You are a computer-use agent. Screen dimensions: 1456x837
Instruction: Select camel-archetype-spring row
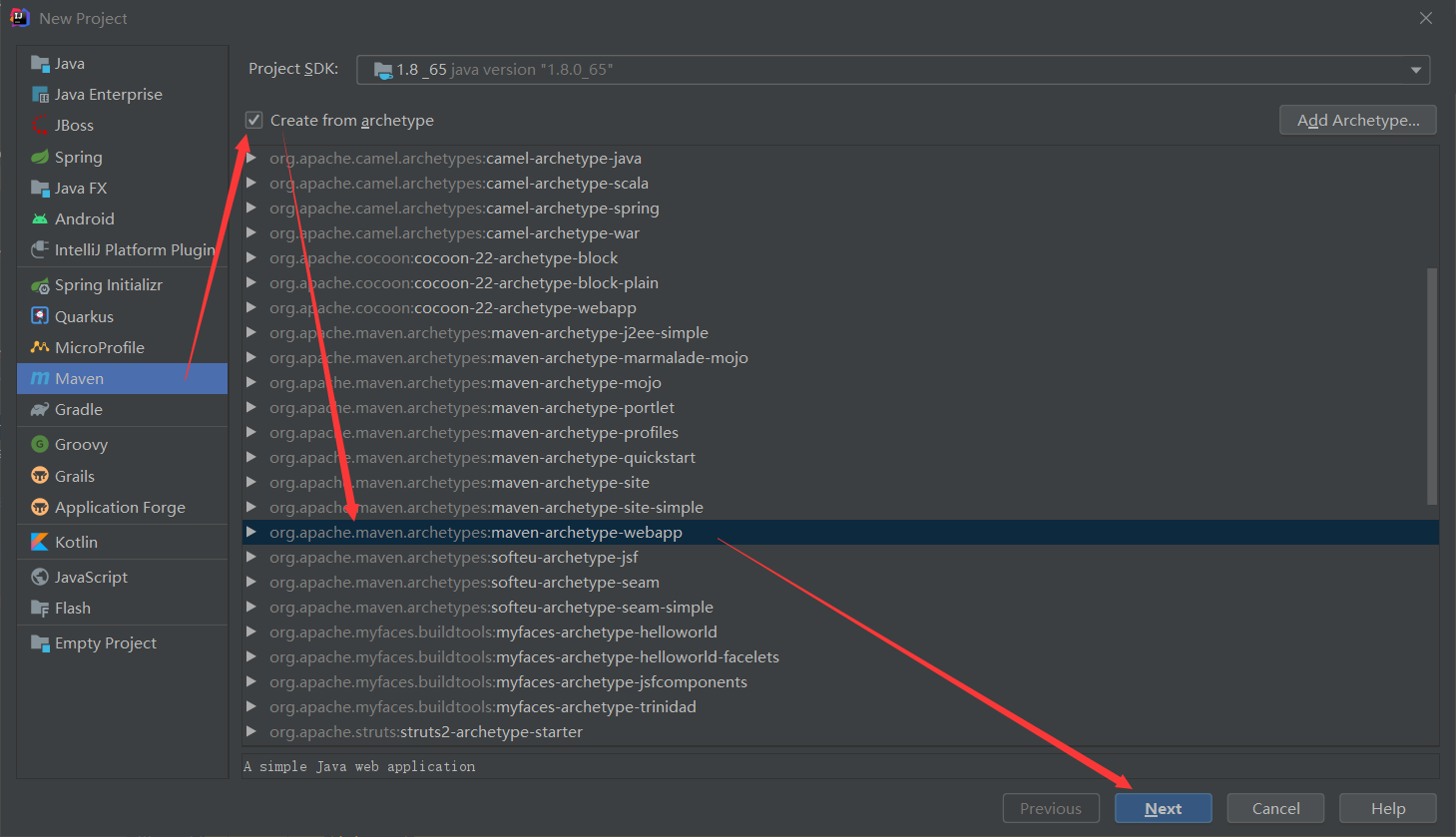[x=840, y=208]
